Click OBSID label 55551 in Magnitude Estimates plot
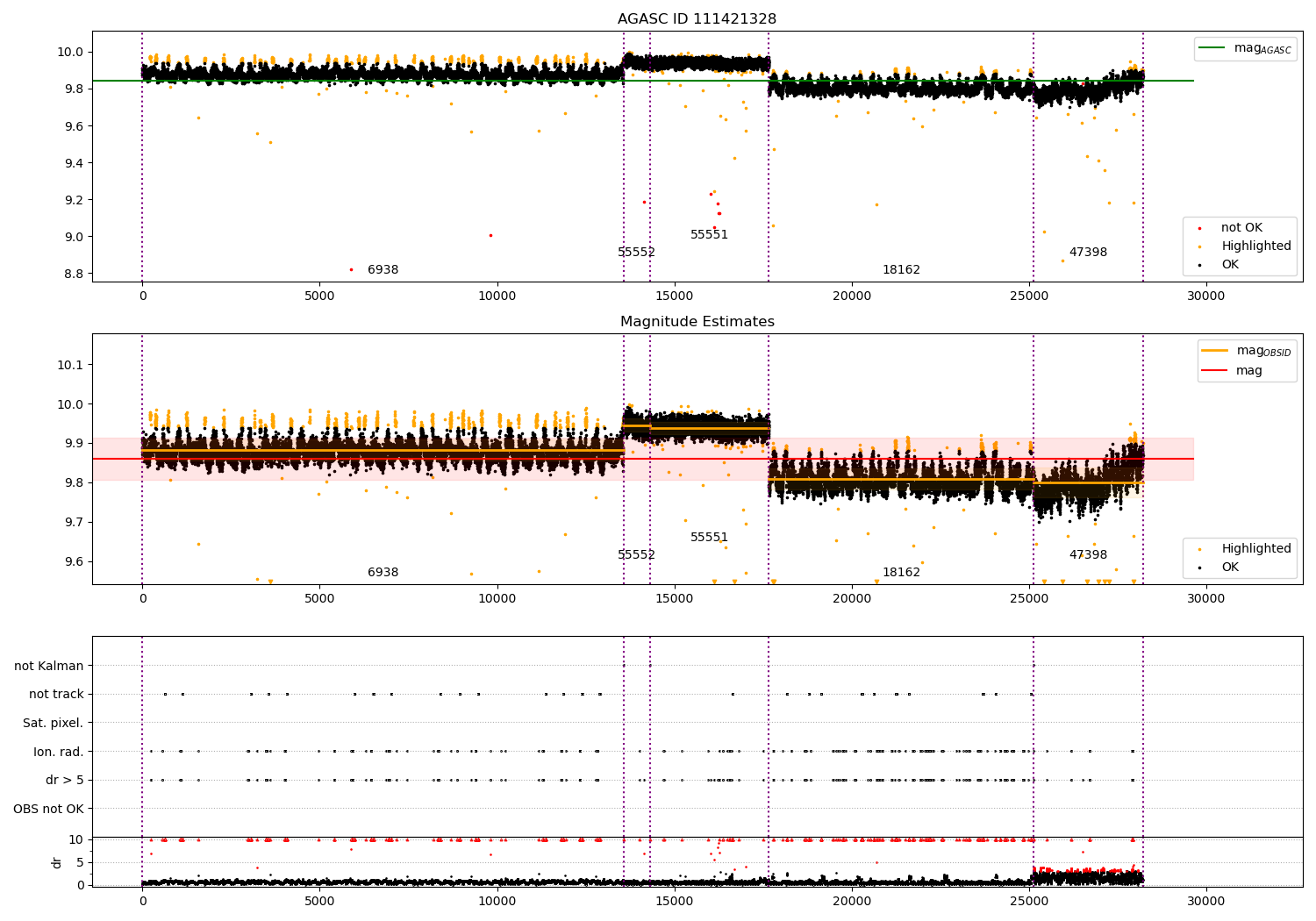1316x921 pixels. (x=709, y=538)
